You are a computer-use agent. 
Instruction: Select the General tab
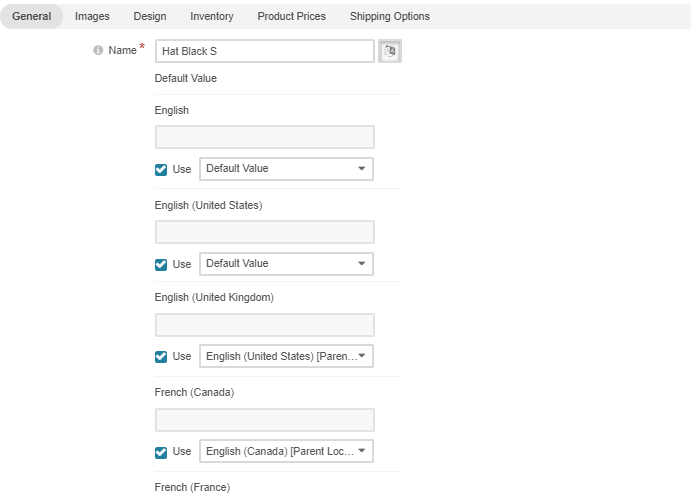[32, 16]
